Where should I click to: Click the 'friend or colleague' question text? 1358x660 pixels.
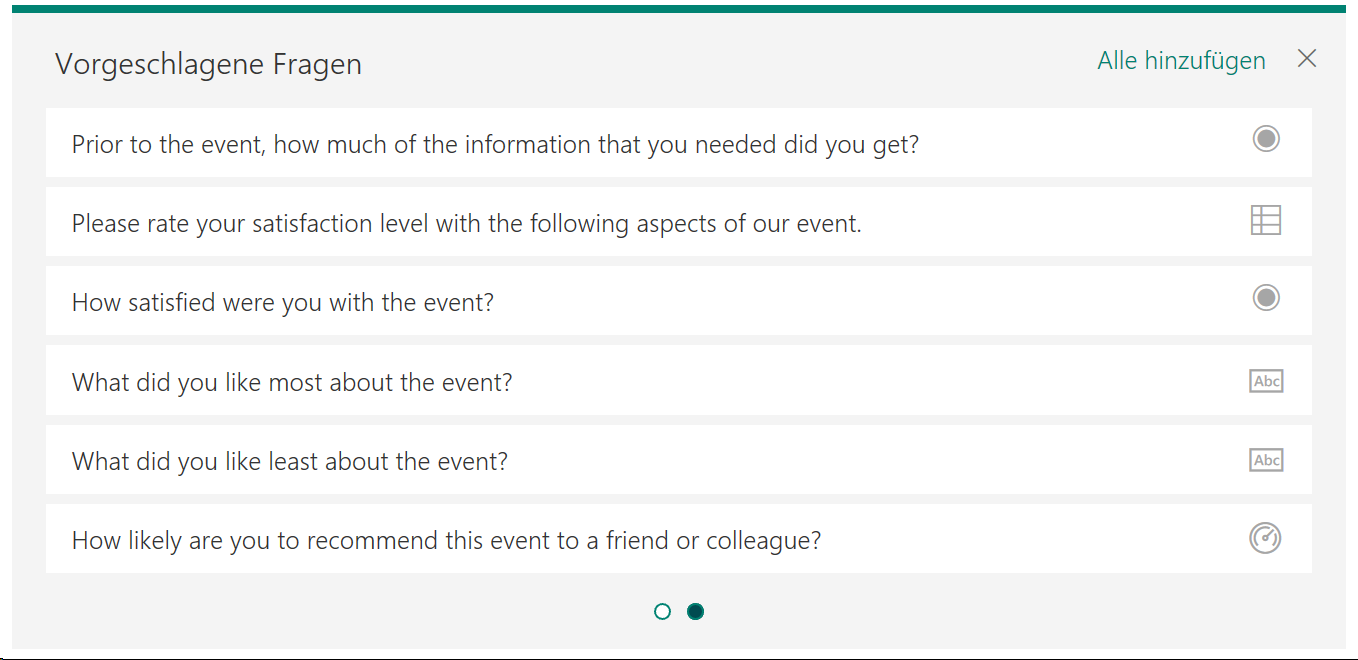713,541
